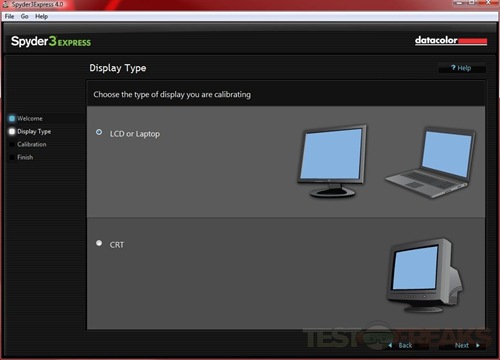
Task: Click the Spyder3Express title bar icon
Action: 5,4
